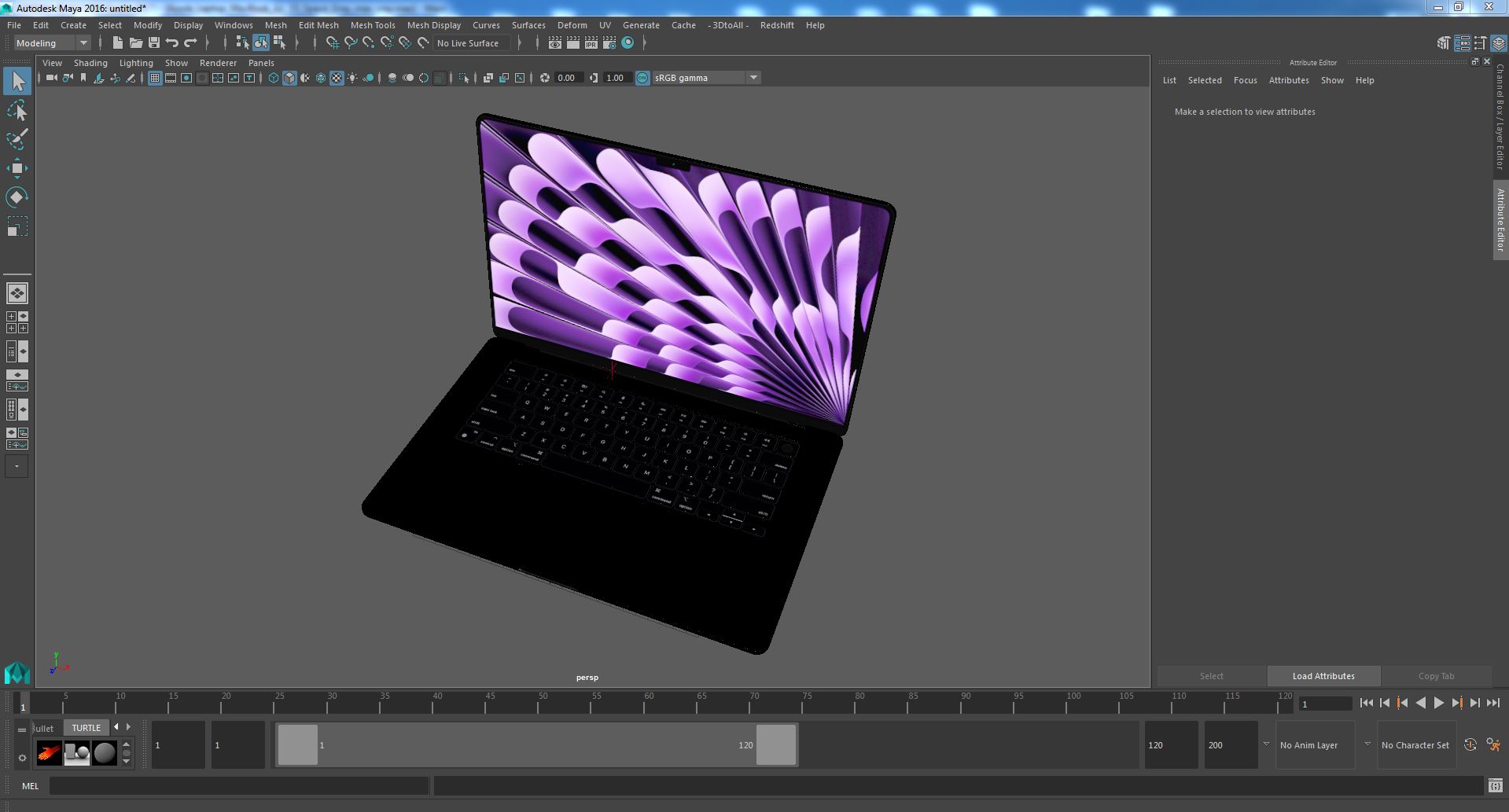
Task: Click the IPR render icon
Action: click(x=591, y=43)
